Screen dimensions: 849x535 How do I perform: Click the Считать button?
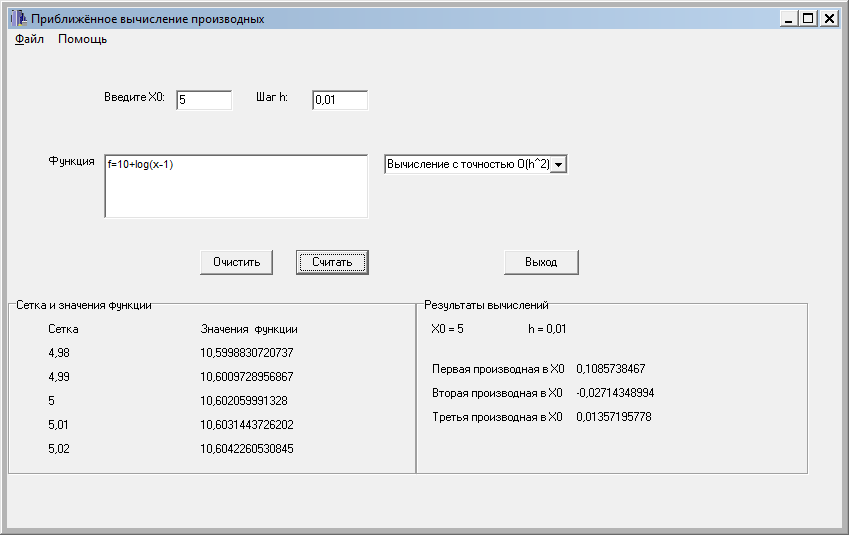332,262
